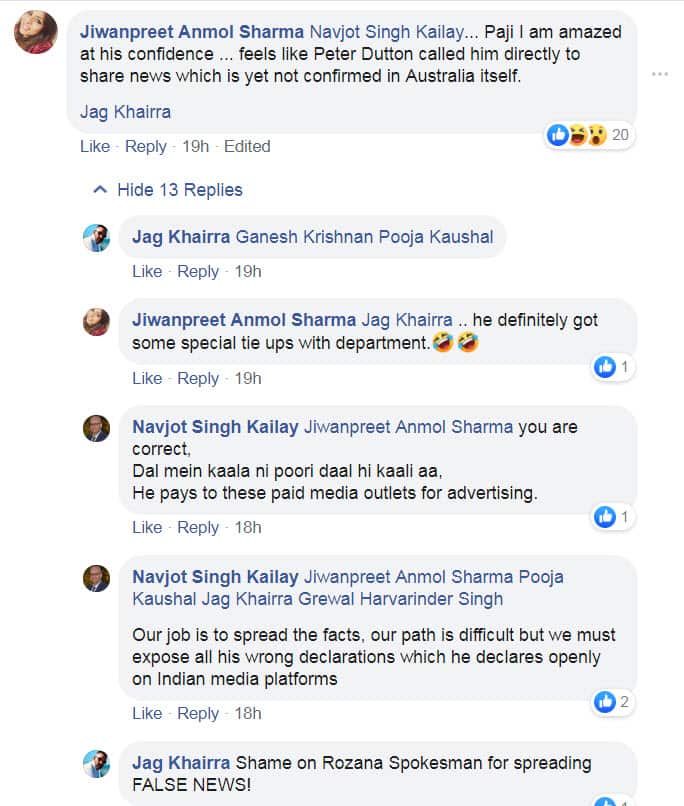Click the thumbs-up reaction icon on top comment
The height and width of the screenshot is (806, 684).
[557, 134]
